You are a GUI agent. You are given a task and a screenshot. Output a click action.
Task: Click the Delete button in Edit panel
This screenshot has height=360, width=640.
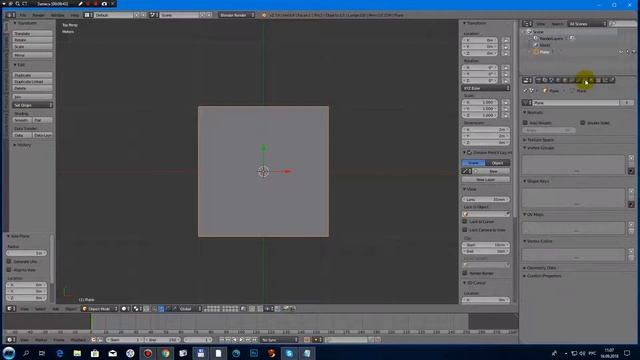[x=32, y=88]
